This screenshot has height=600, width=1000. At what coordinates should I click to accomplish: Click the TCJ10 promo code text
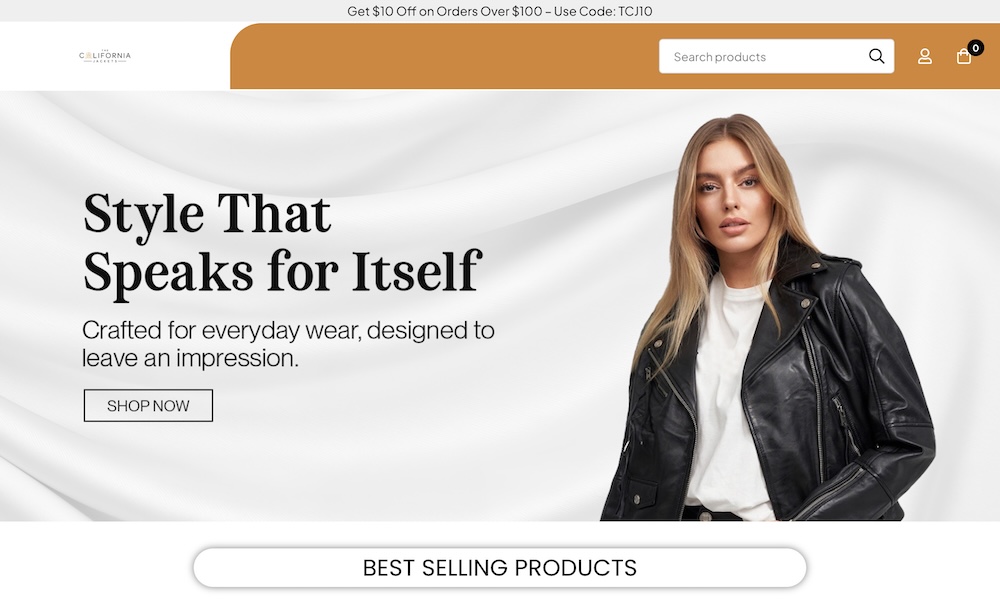635,11
